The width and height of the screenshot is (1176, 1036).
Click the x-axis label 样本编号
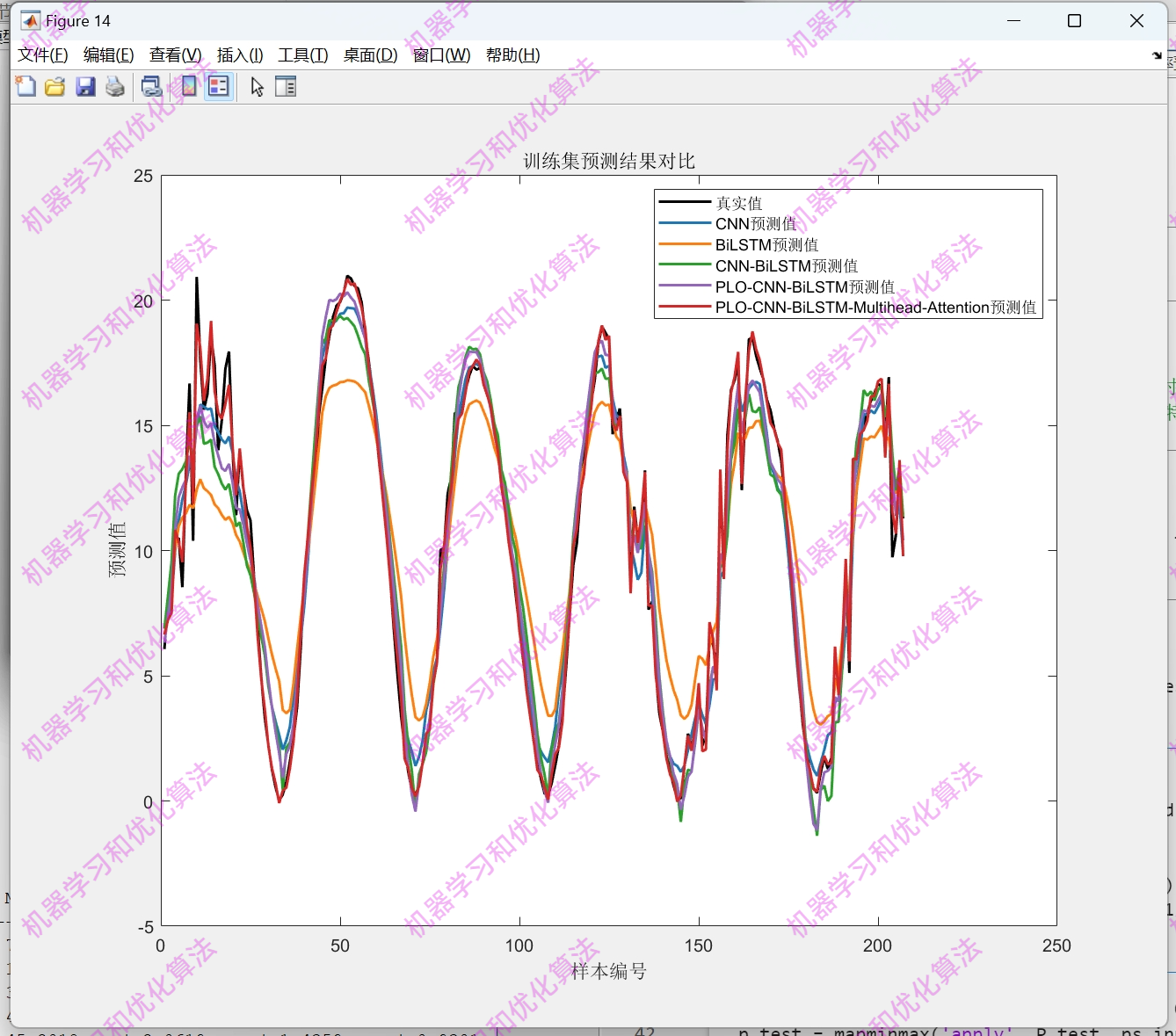click(x=609, y=971)
